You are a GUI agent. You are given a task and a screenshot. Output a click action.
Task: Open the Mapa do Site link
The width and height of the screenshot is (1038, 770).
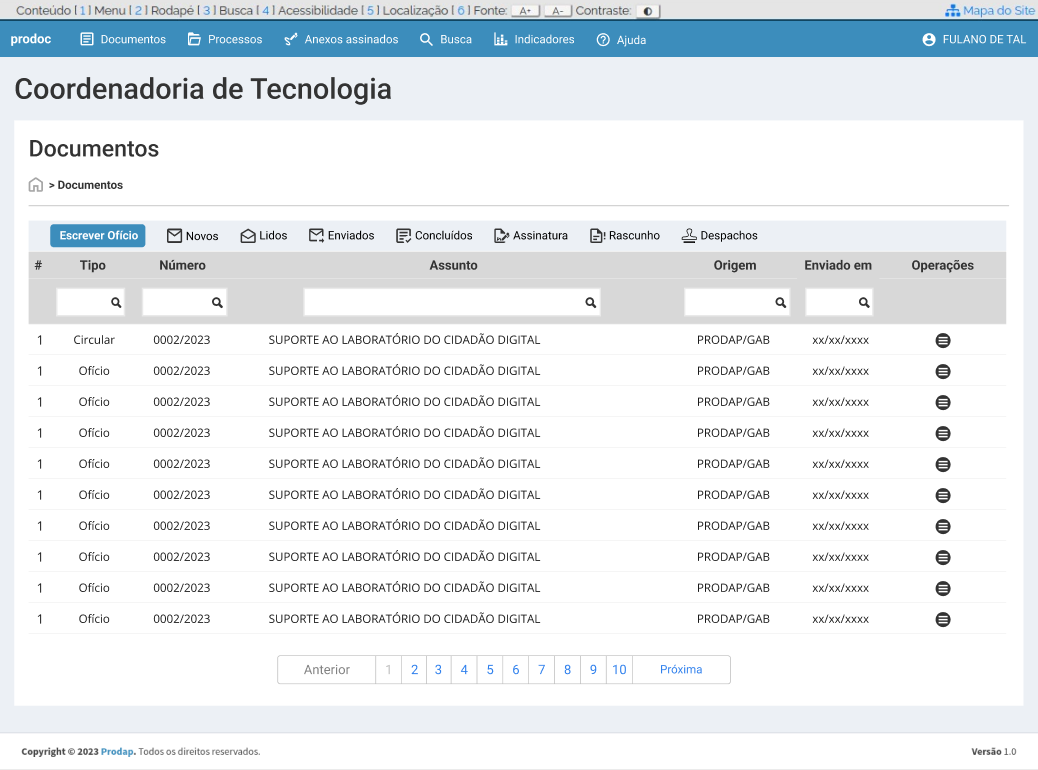990,10
